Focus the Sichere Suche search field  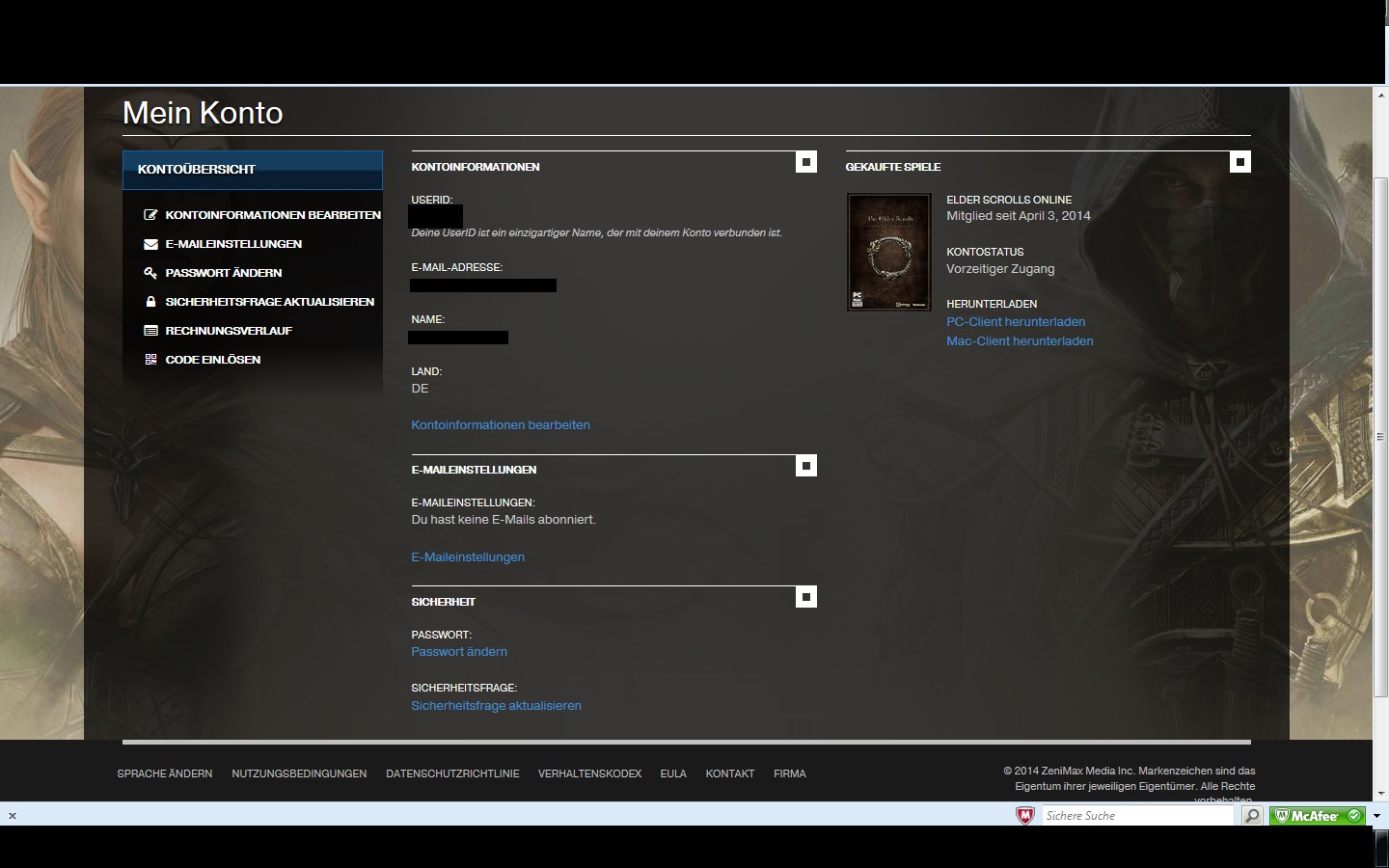[1138, 816]
